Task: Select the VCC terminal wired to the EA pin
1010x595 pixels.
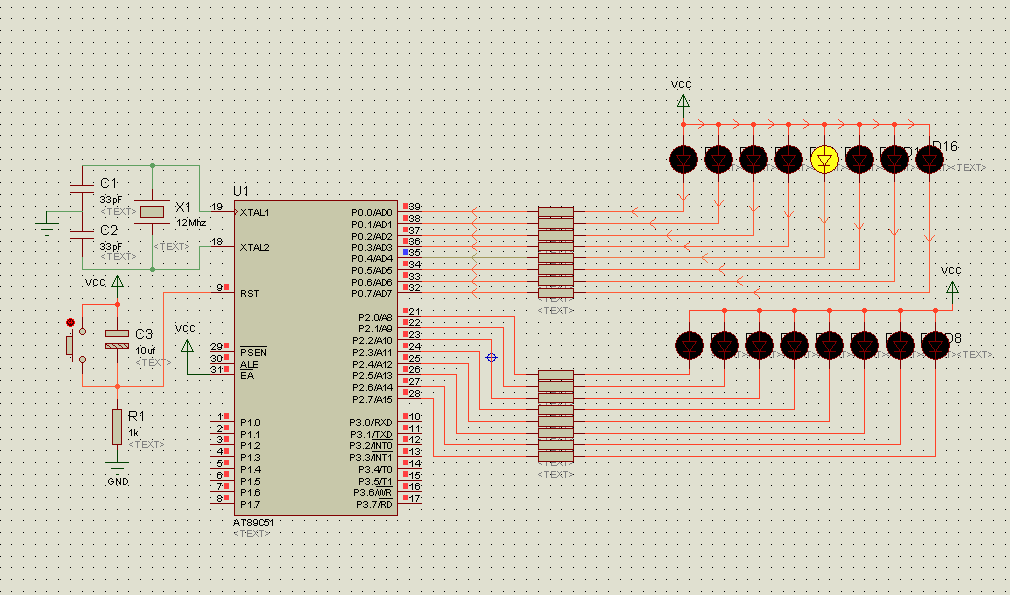Action: [x=187, y=346]
